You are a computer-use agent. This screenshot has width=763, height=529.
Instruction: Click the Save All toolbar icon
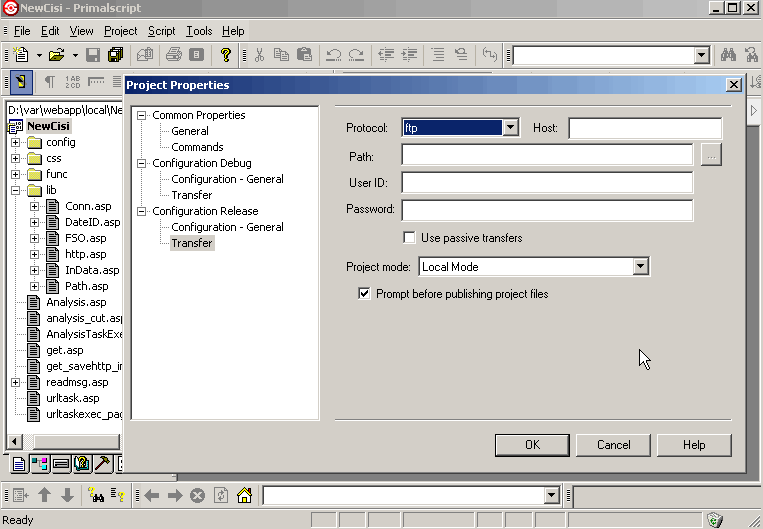pyautogui.click(x=116, y=55)
